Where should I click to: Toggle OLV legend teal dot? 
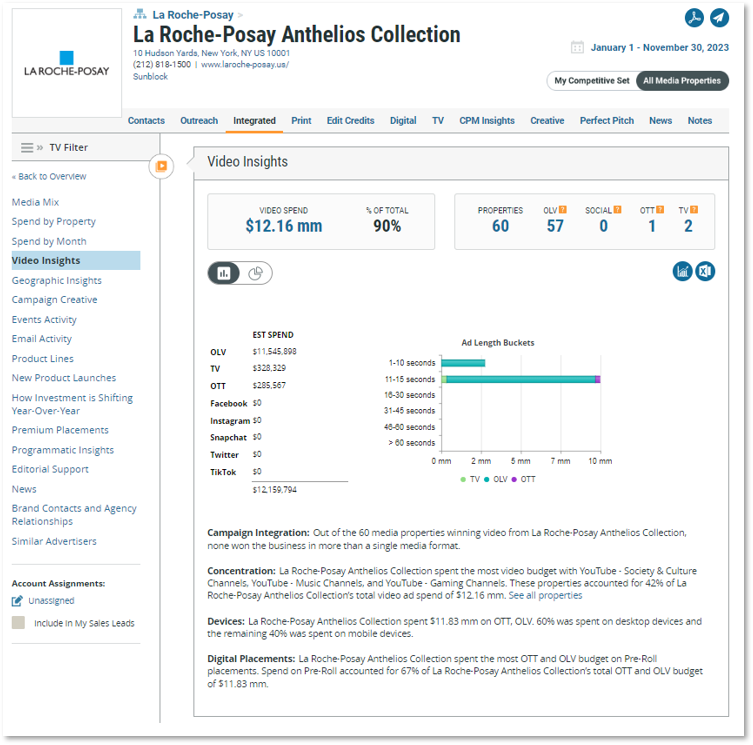486,479
